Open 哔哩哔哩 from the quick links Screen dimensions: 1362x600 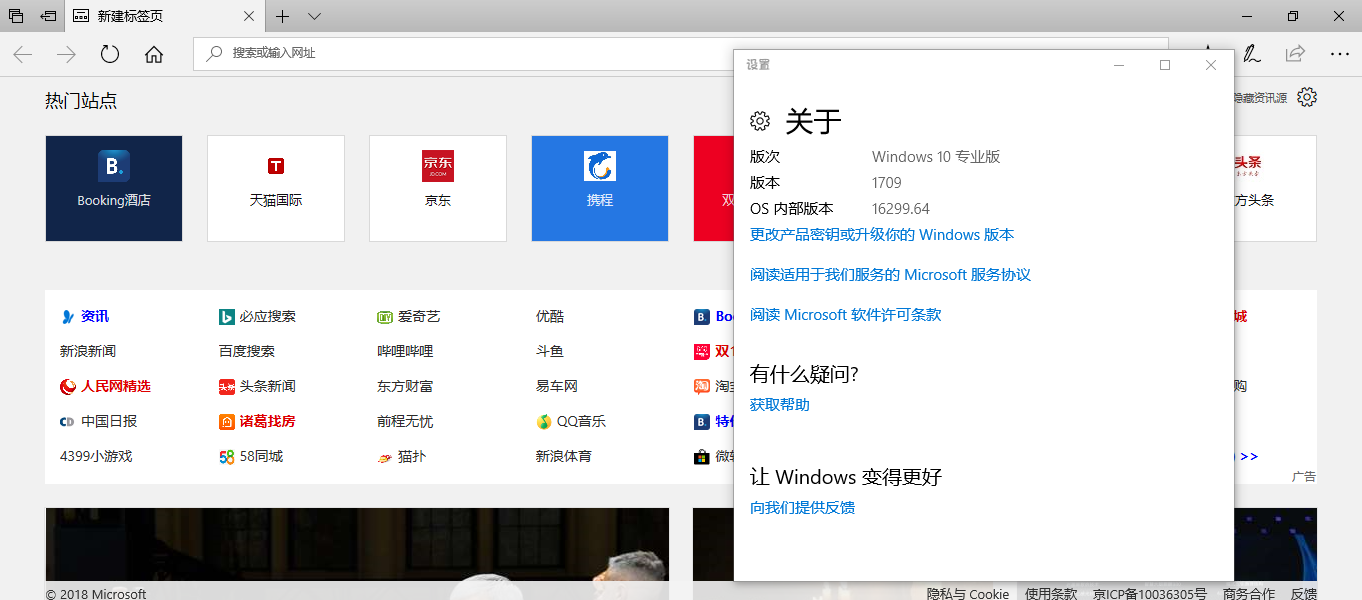pos(408,351)
